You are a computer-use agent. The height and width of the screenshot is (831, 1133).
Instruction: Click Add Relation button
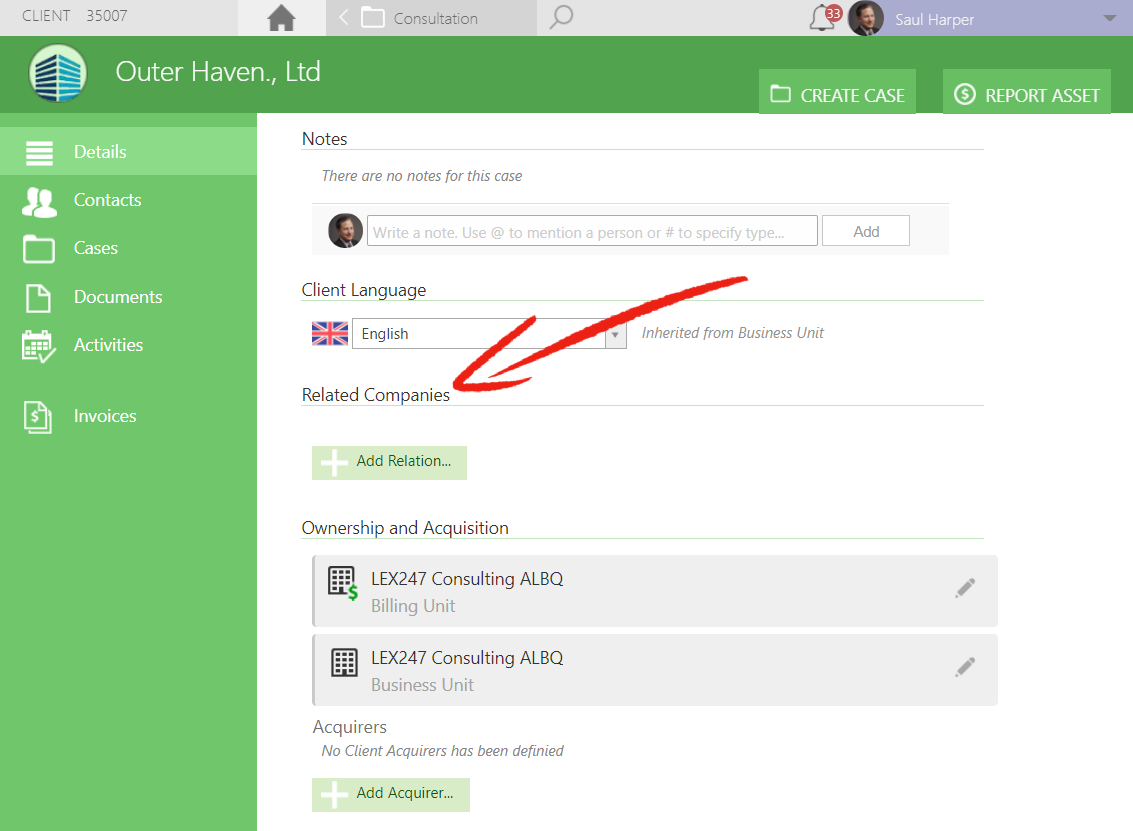[x=389, y=462]
